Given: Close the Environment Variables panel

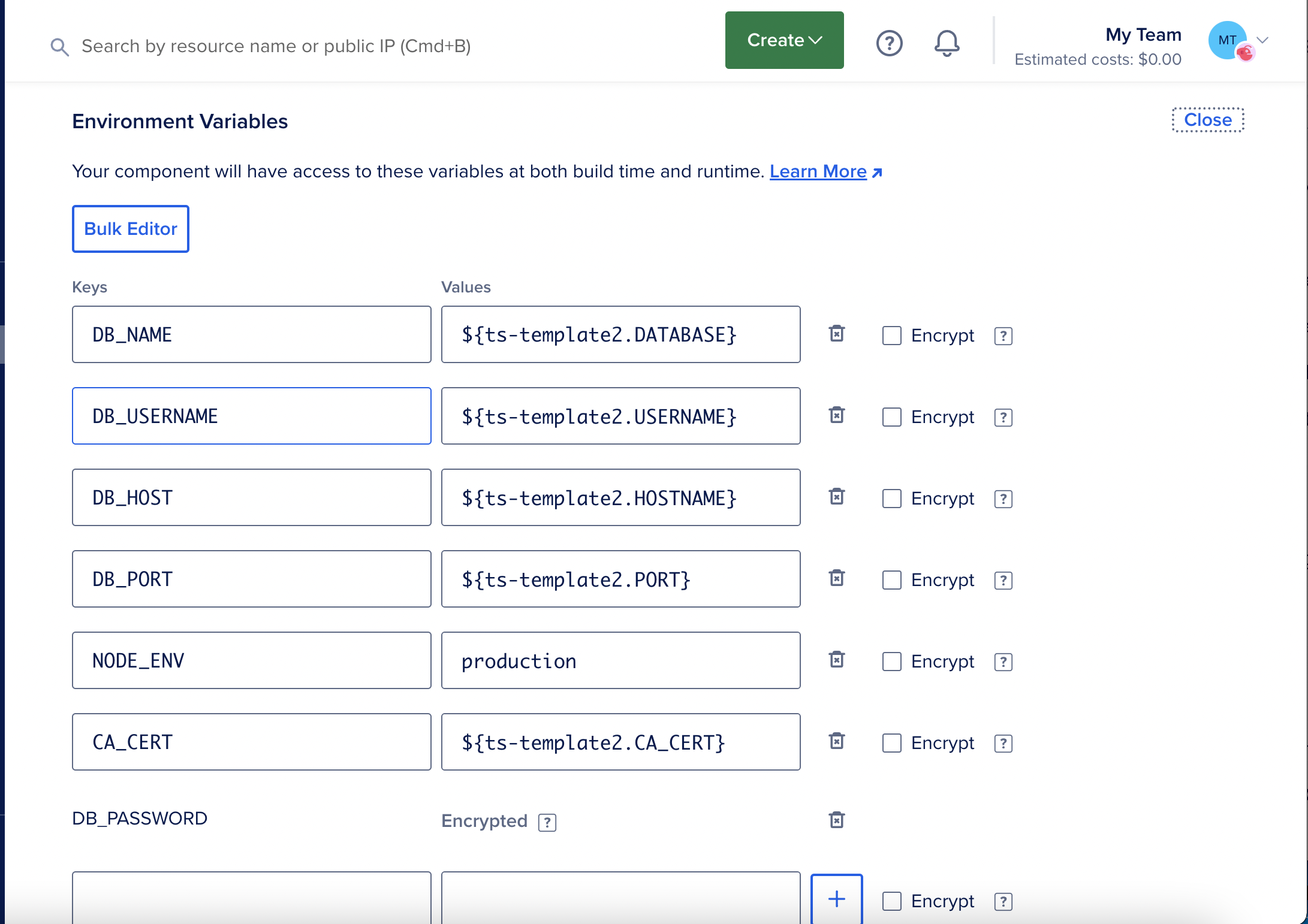Looking at the screenshot, I should pos(1208,120).
